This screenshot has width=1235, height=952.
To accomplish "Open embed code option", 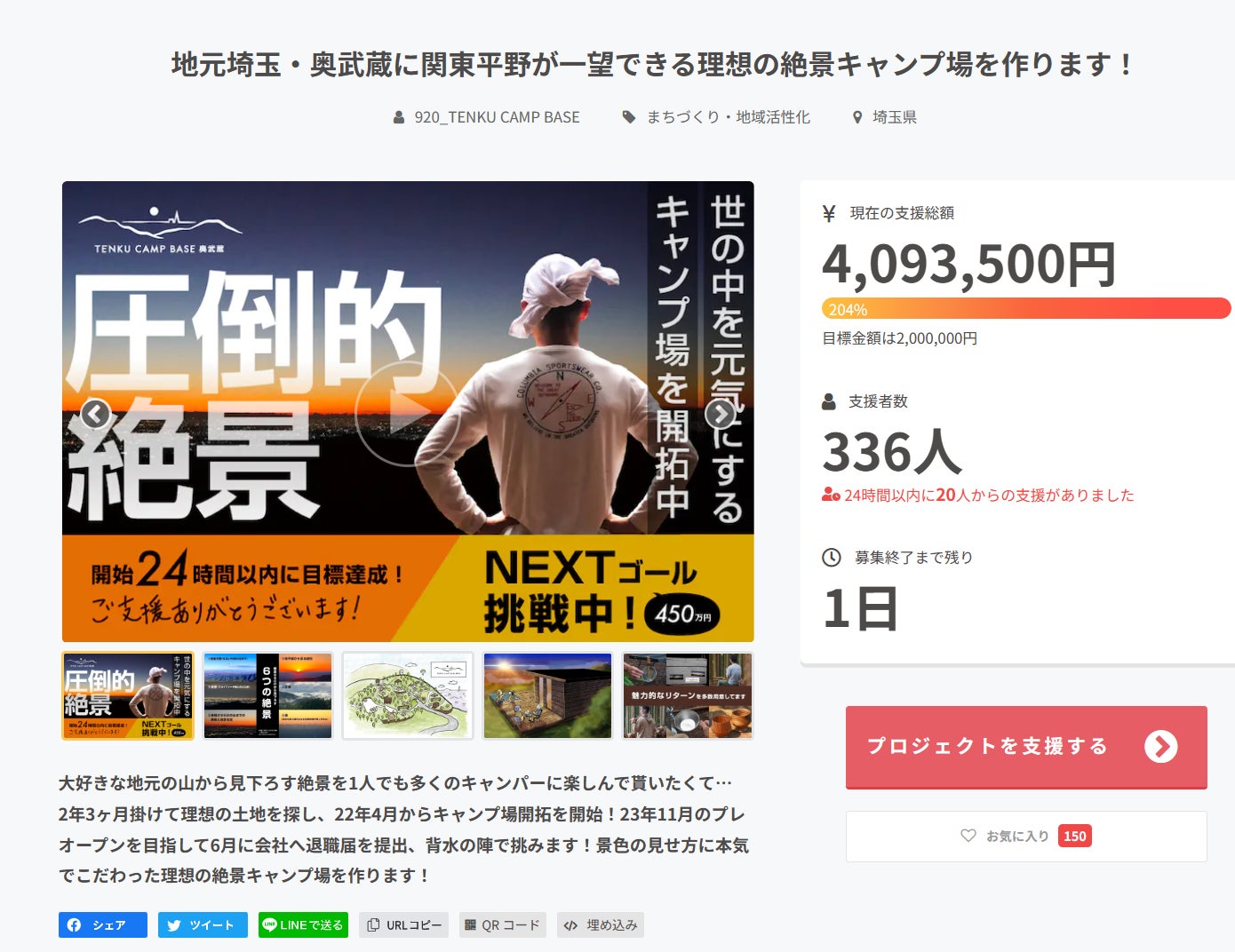I will click(601, 924).
